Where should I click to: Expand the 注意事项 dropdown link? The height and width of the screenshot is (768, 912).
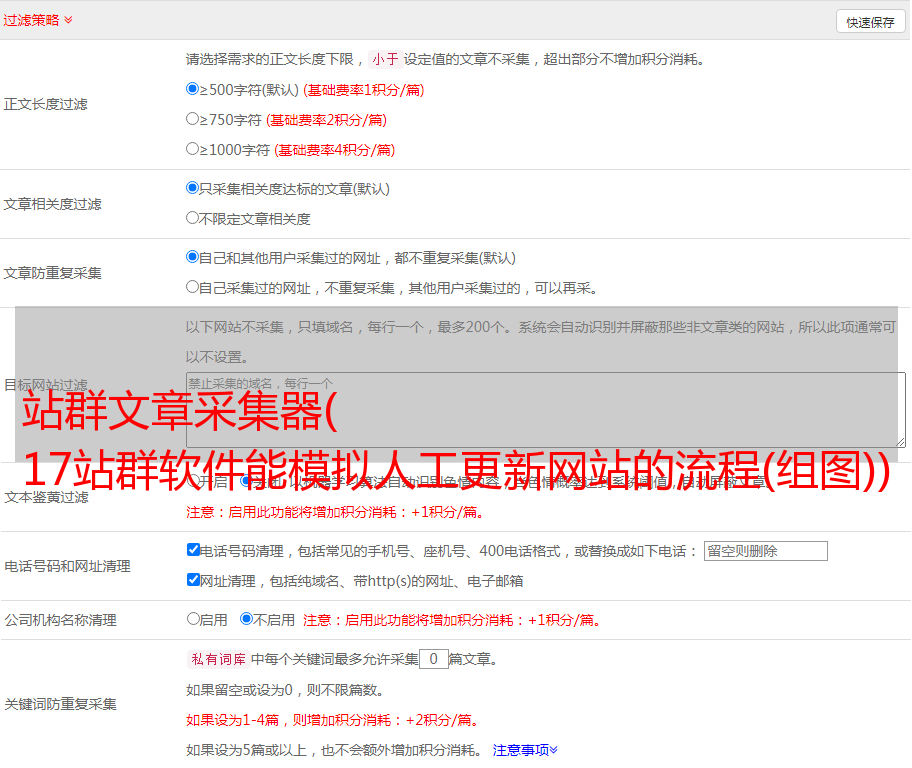[x=525, y=749]
